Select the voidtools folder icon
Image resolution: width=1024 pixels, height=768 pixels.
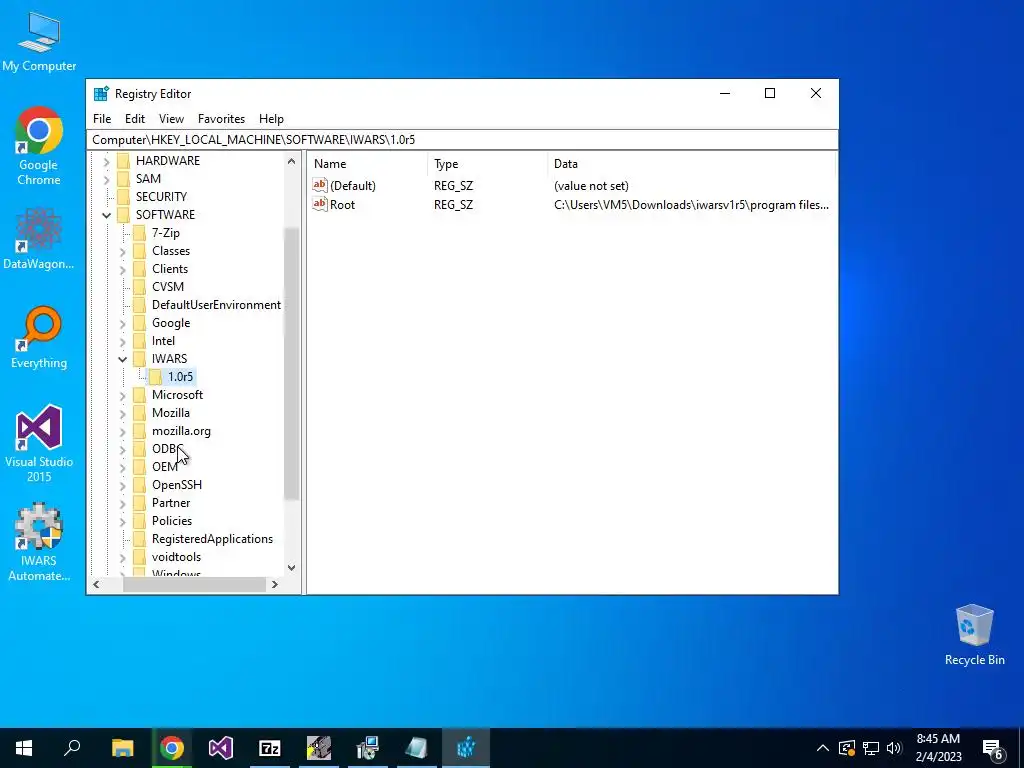pos(139,557)
